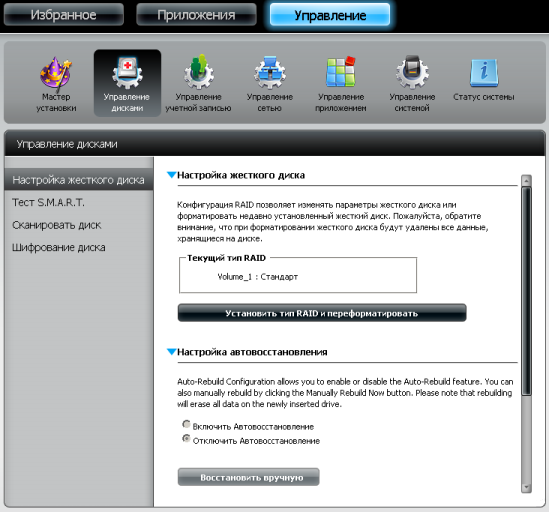Open Управление учетной записью icon
This screenshot has height=512, width=549.
coord(199,72)
